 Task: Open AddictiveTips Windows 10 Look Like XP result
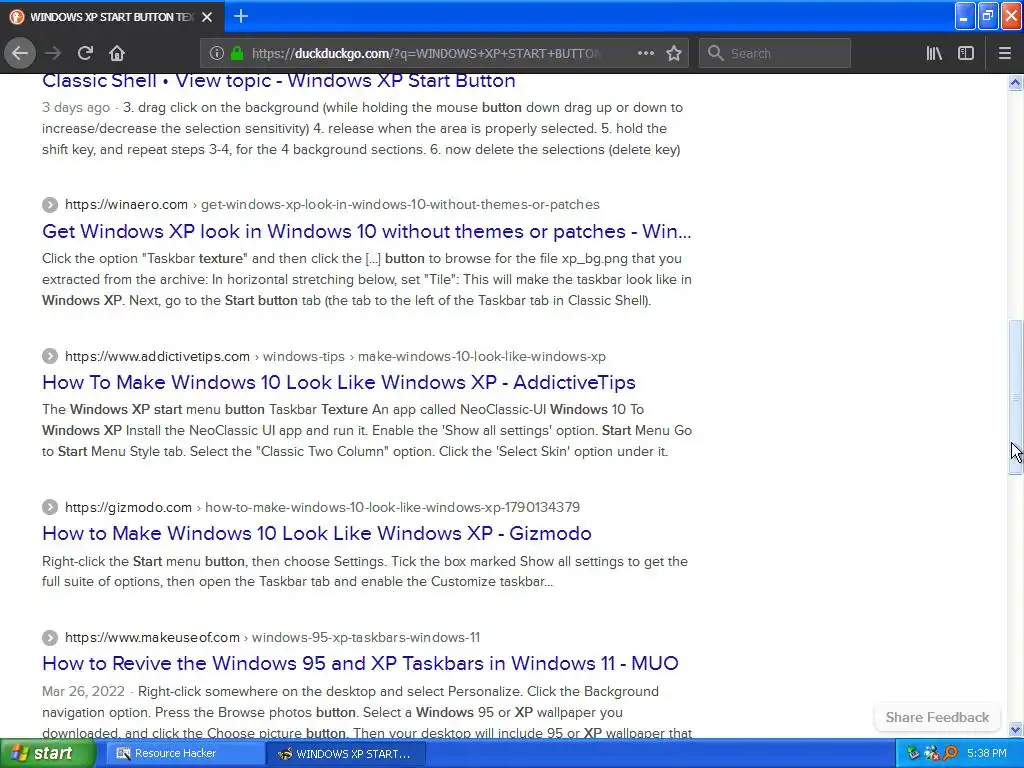[x=339, y=382]
